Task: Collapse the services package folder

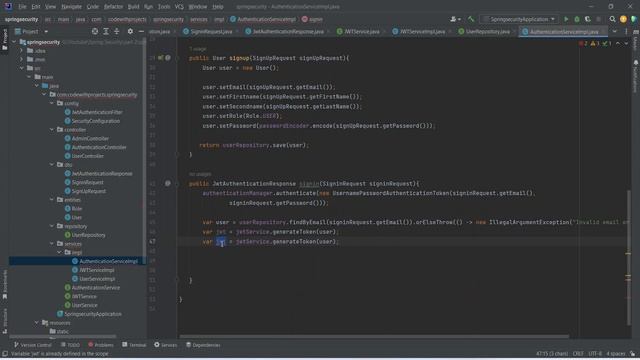Action: click(52, 244)
